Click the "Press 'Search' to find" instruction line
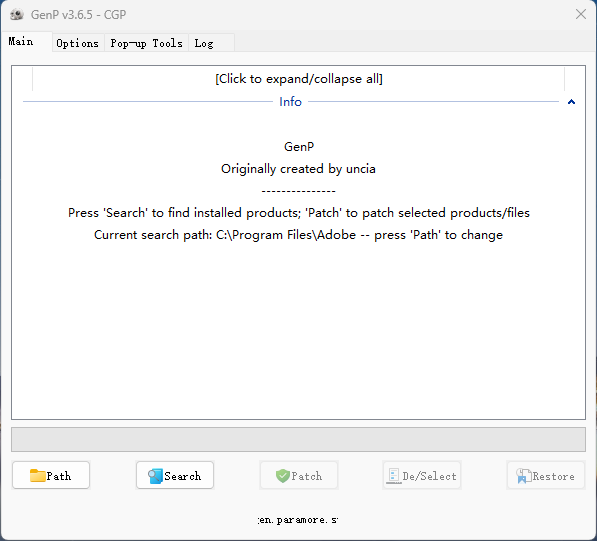597x541 pixels. click(298, 212)
